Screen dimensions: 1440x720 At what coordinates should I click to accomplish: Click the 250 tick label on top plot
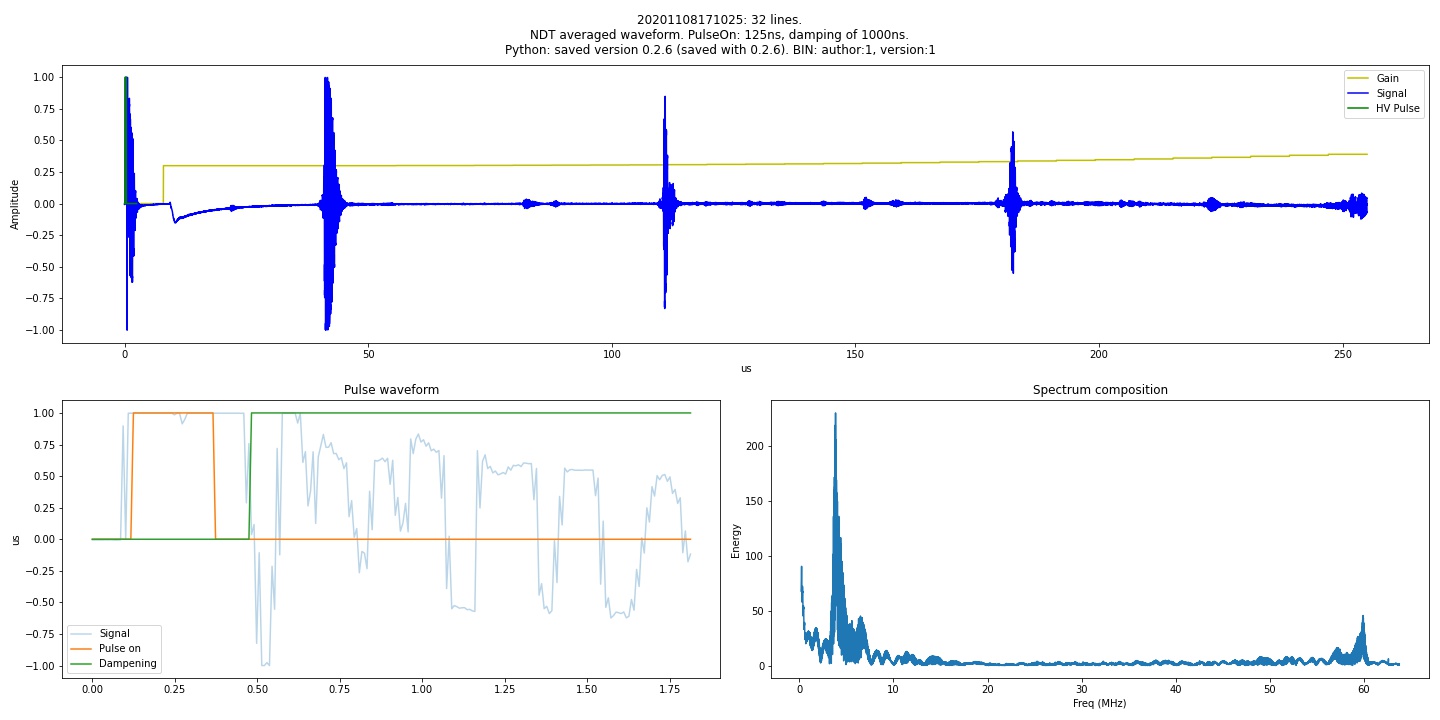pos(1343,355)
